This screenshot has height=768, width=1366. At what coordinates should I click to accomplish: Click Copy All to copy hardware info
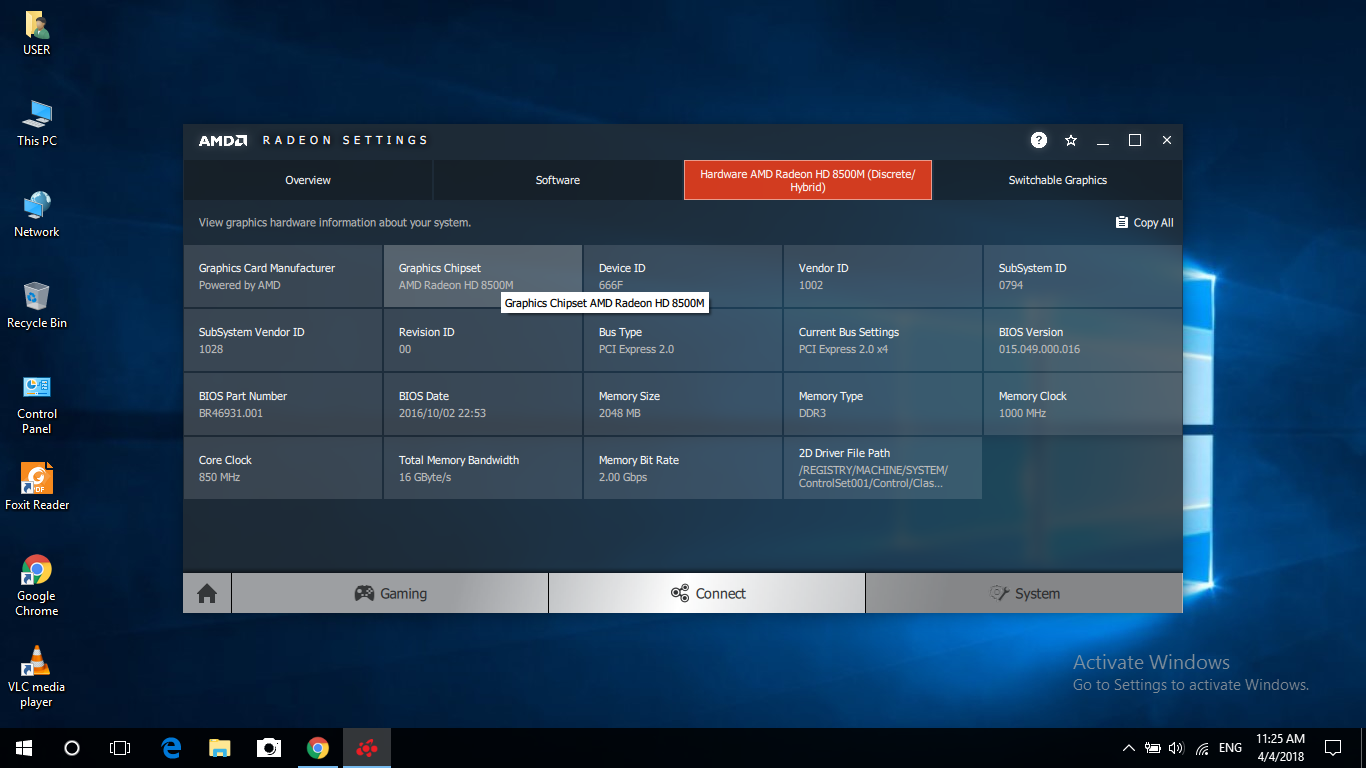(1144, 222)
